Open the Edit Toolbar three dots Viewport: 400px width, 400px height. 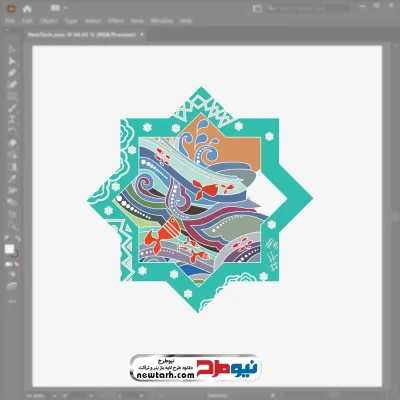tap(12, 301)
